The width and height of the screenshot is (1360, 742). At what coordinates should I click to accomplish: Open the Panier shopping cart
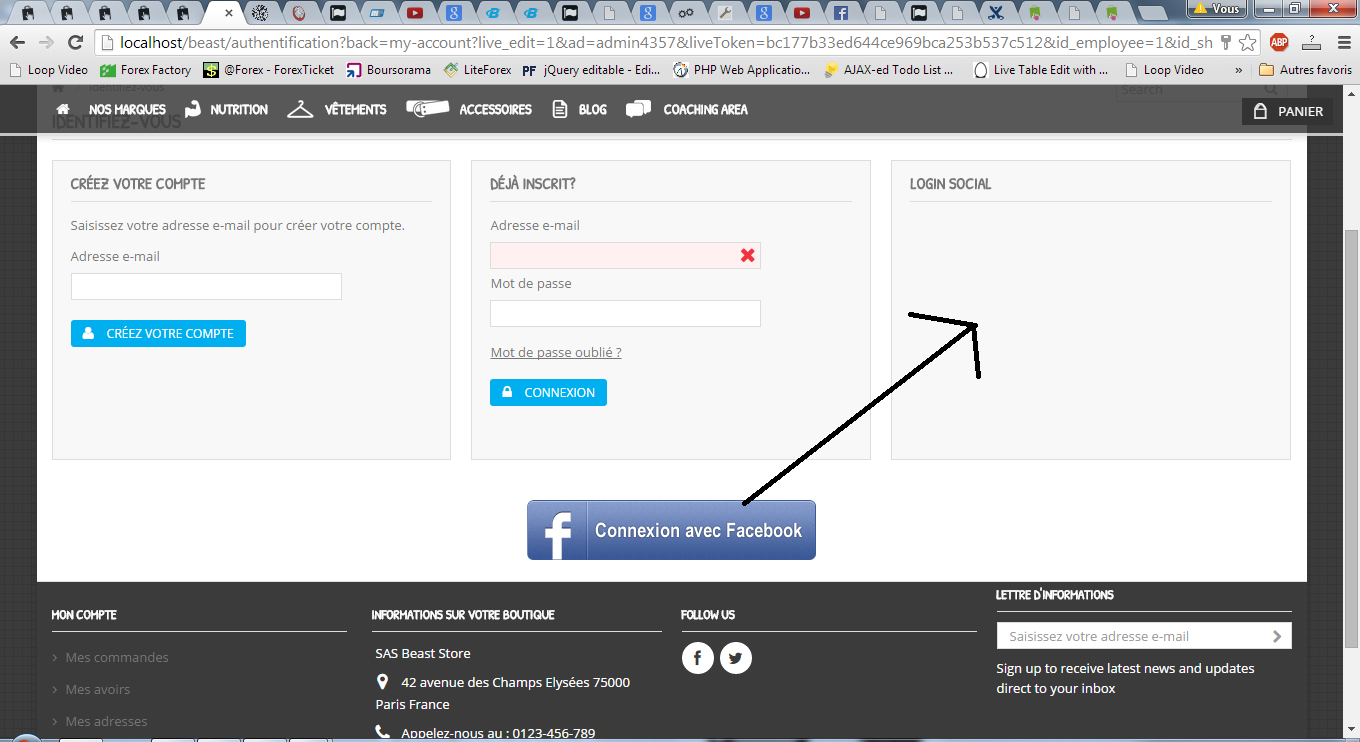pyautogui.click(x=1288, y=111)
